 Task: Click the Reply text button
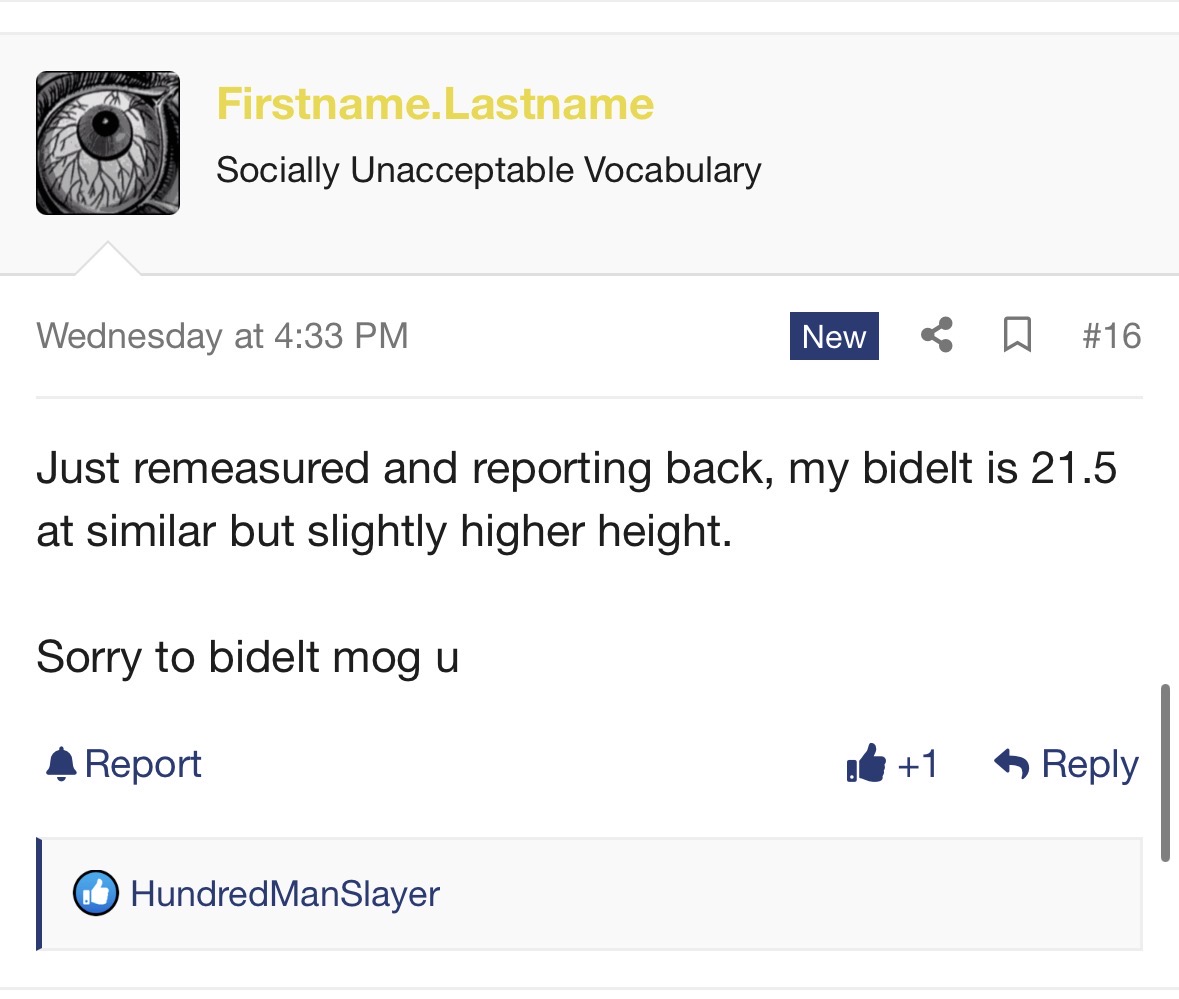click(x=1090, y=764)
